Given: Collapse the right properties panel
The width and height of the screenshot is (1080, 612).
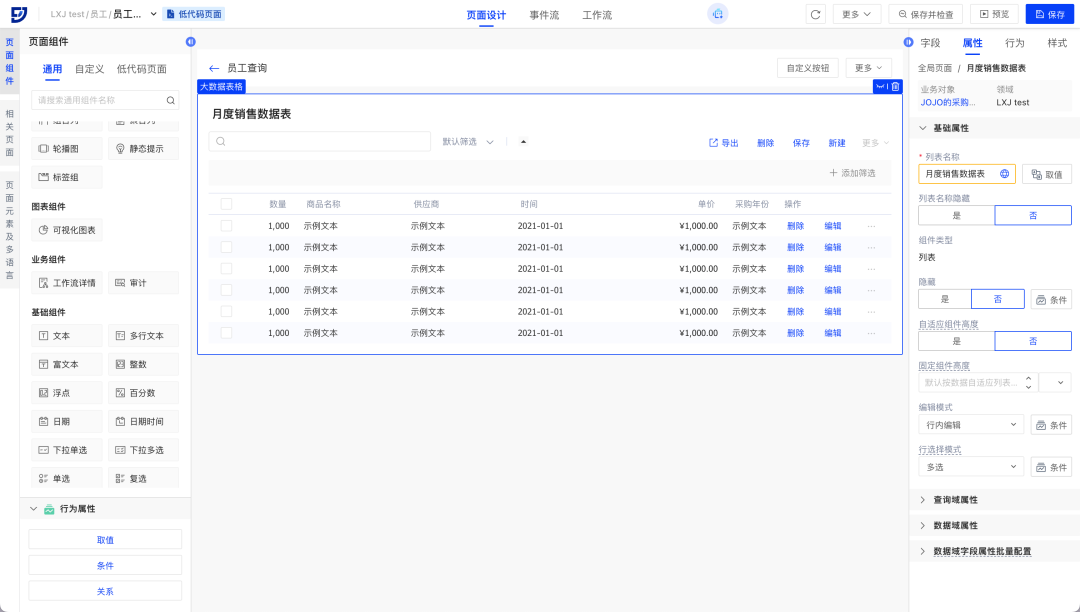Looking at the screenshot, I should pyautogui.click(x=908, y=42).
